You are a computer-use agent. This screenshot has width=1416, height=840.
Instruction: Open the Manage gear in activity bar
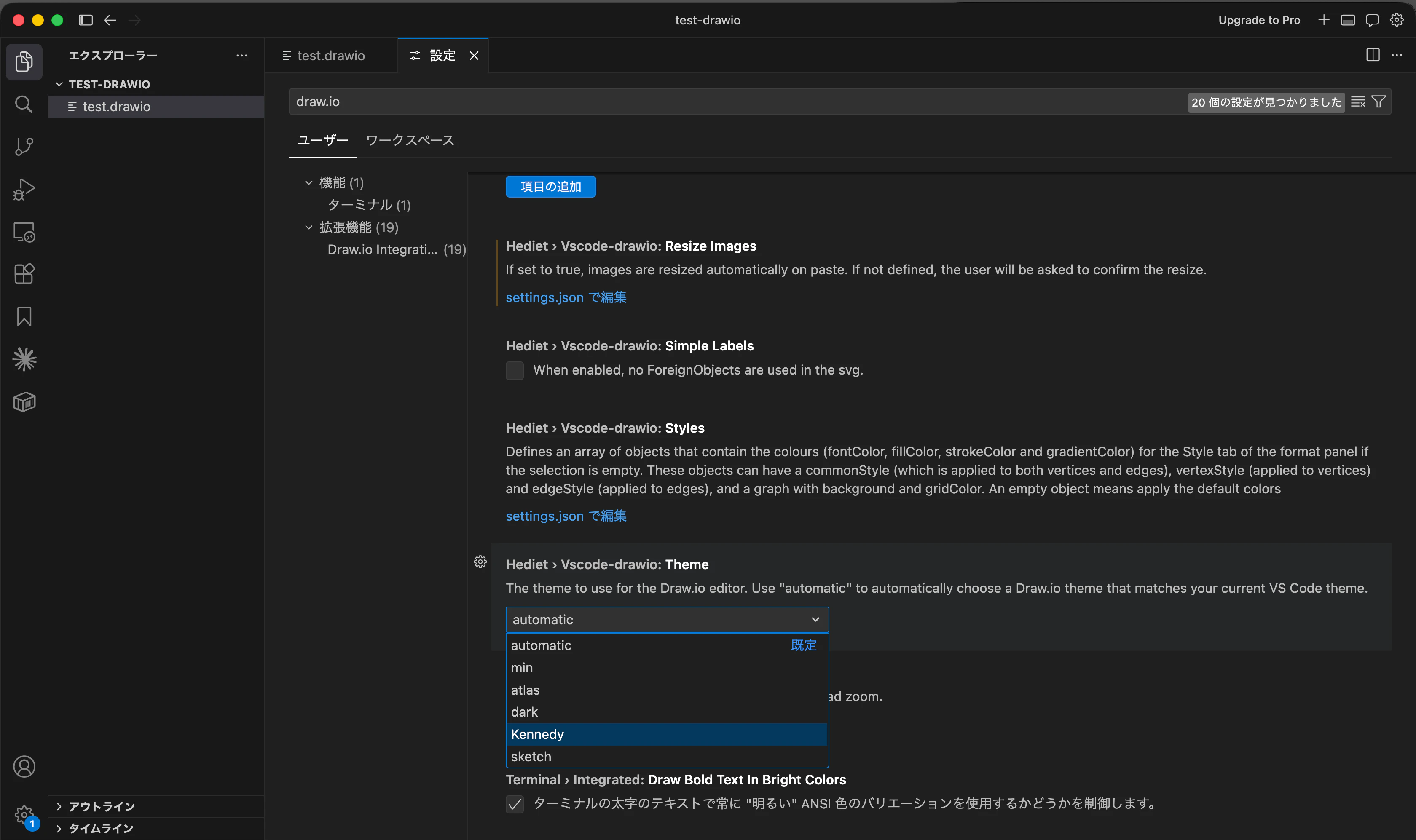(x=24, y=815)
